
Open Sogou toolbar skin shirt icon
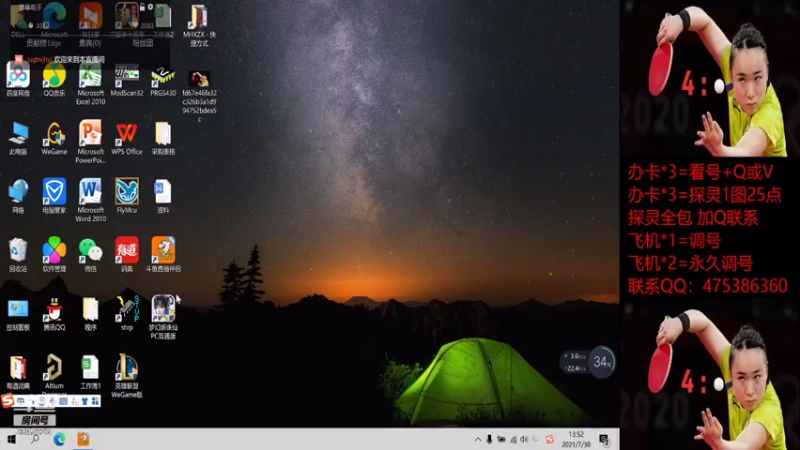coord(85,402)
